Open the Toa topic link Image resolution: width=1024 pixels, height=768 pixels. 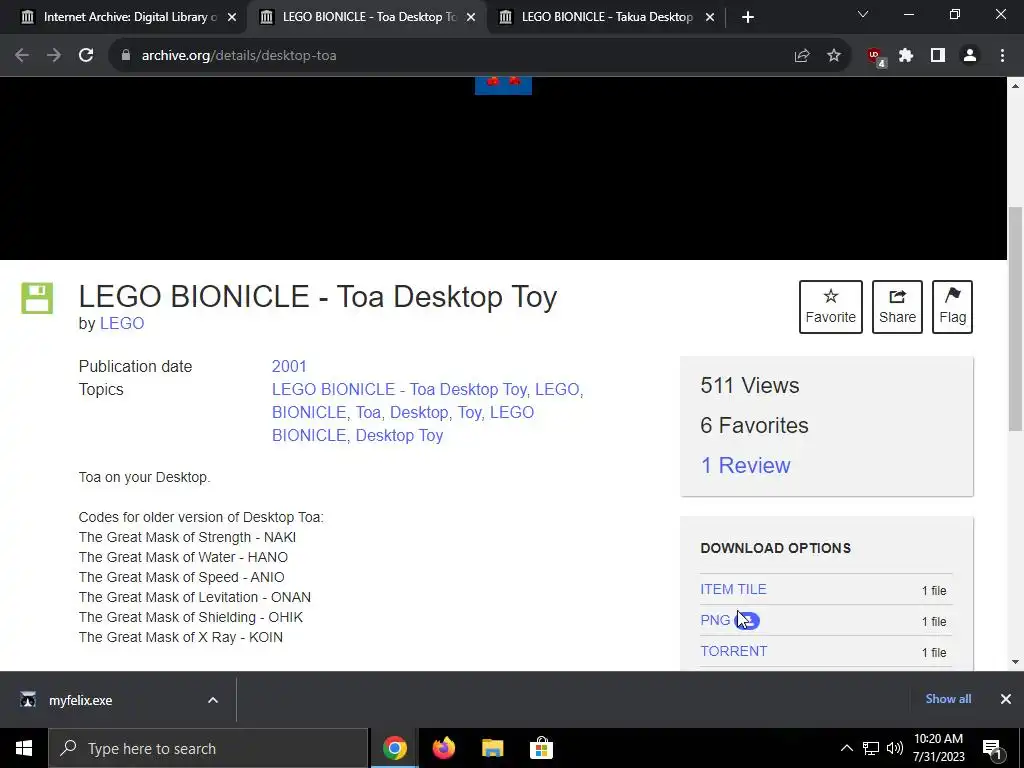click(368, 412)
